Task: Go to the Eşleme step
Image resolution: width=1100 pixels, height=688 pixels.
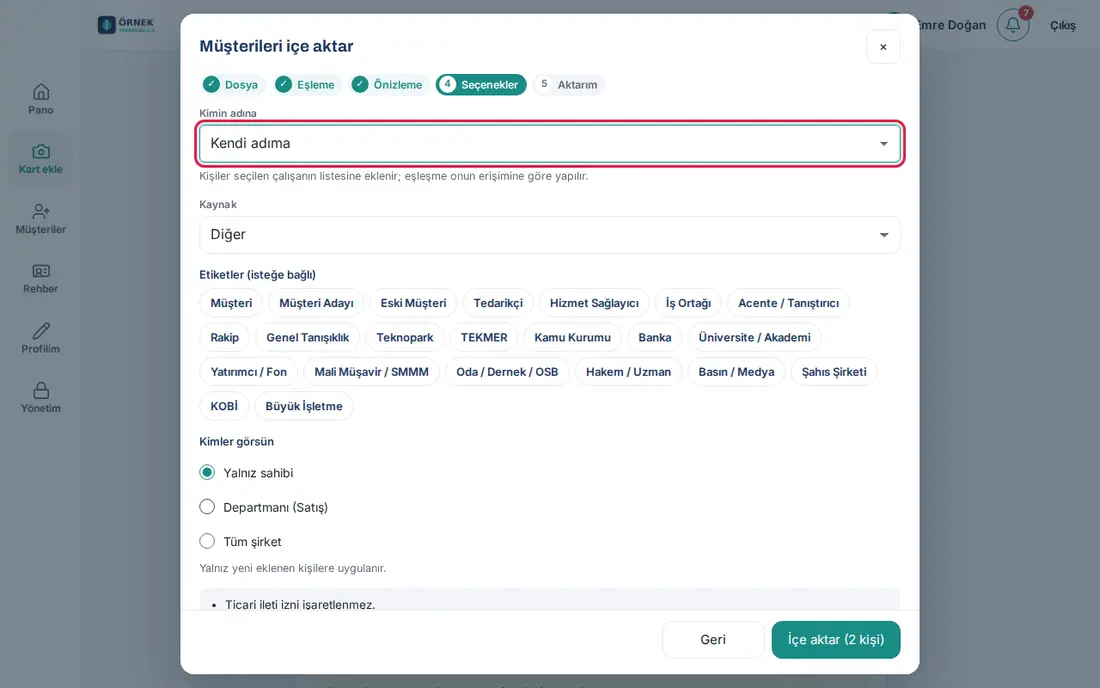Action: tap(307, 85)
